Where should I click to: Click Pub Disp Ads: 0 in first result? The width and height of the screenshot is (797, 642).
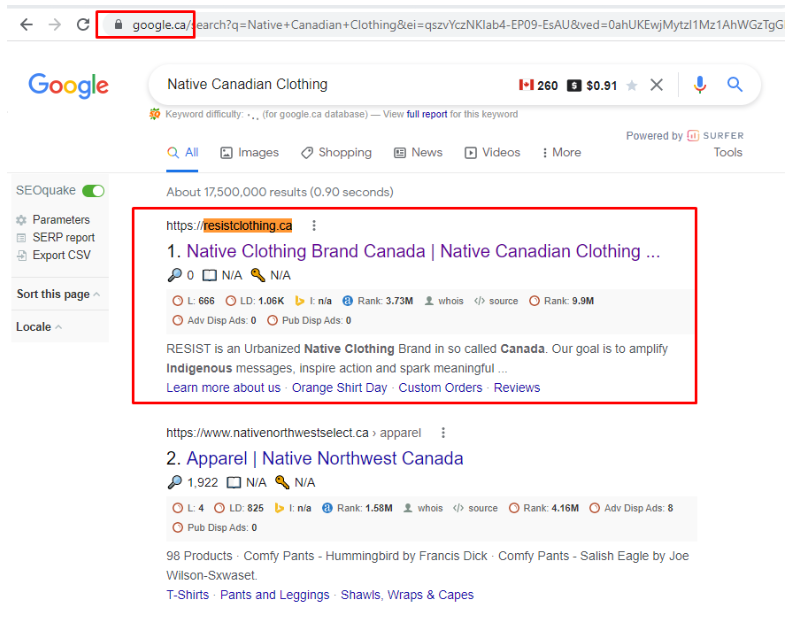click(x=309, y=321)
